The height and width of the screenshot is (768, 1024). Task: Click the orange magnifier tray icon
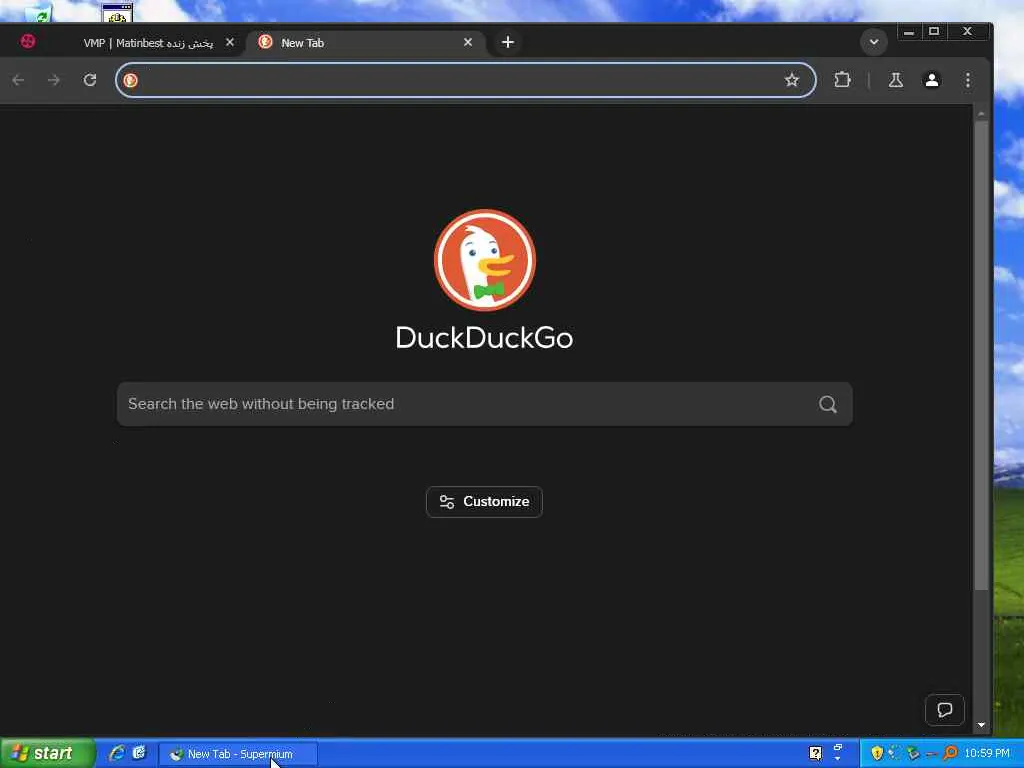[x=950, y=754]
